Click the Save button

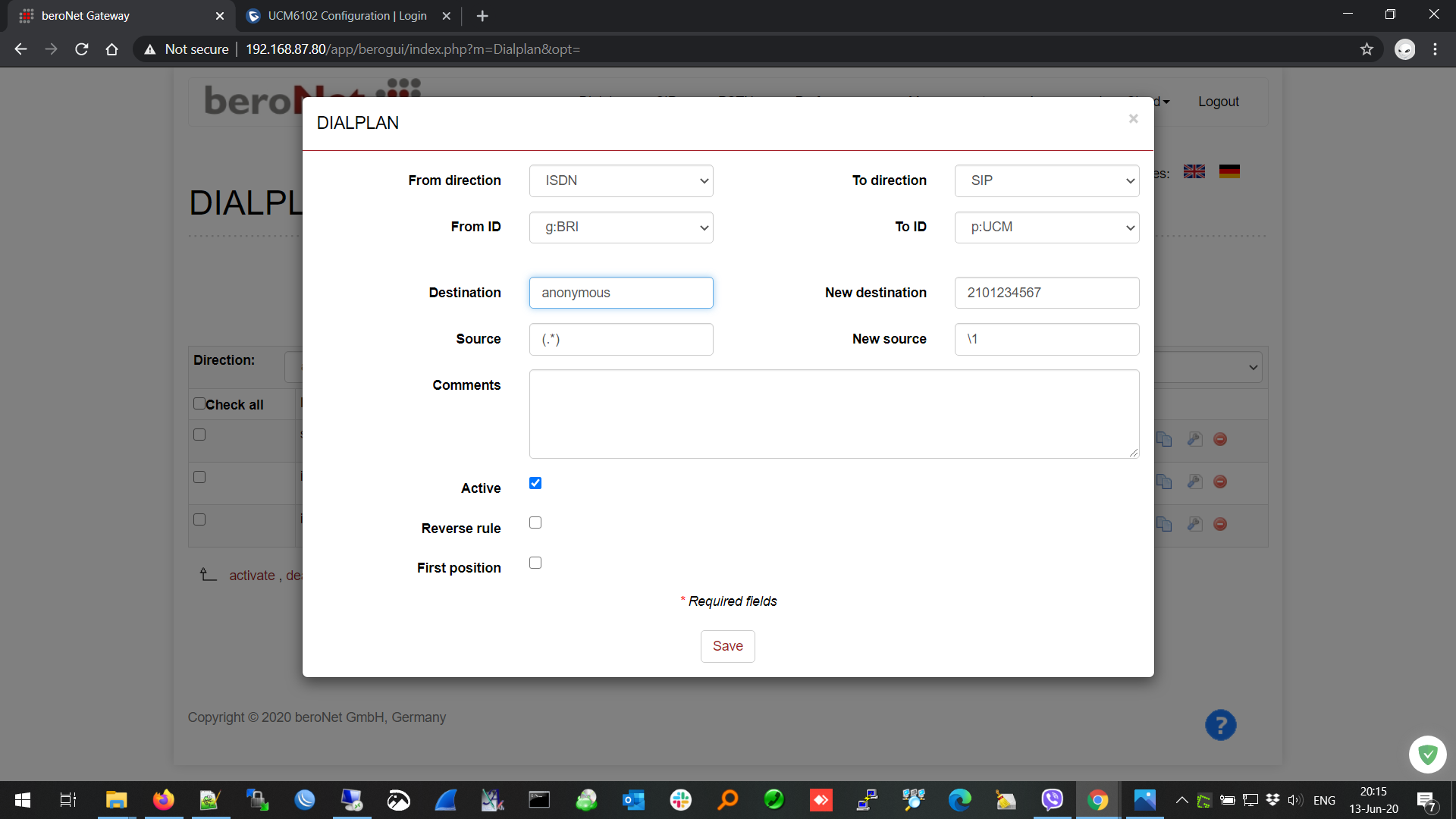727,646
